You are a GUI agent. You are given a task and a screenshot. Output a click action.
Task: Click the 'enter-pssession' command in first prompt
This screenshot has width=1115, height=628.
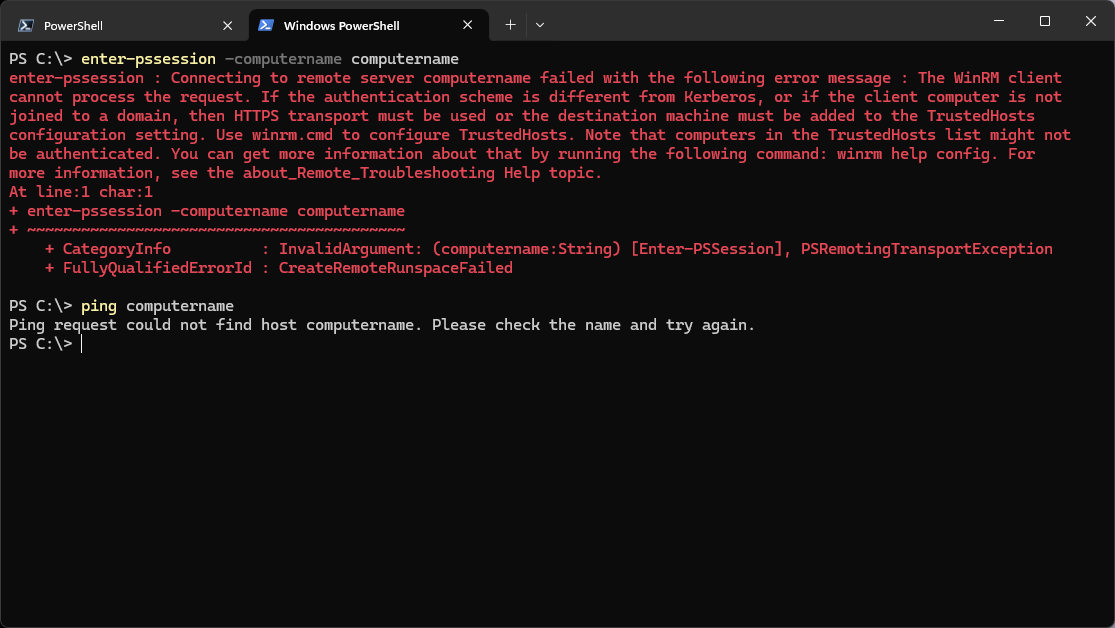click(148, 59)
